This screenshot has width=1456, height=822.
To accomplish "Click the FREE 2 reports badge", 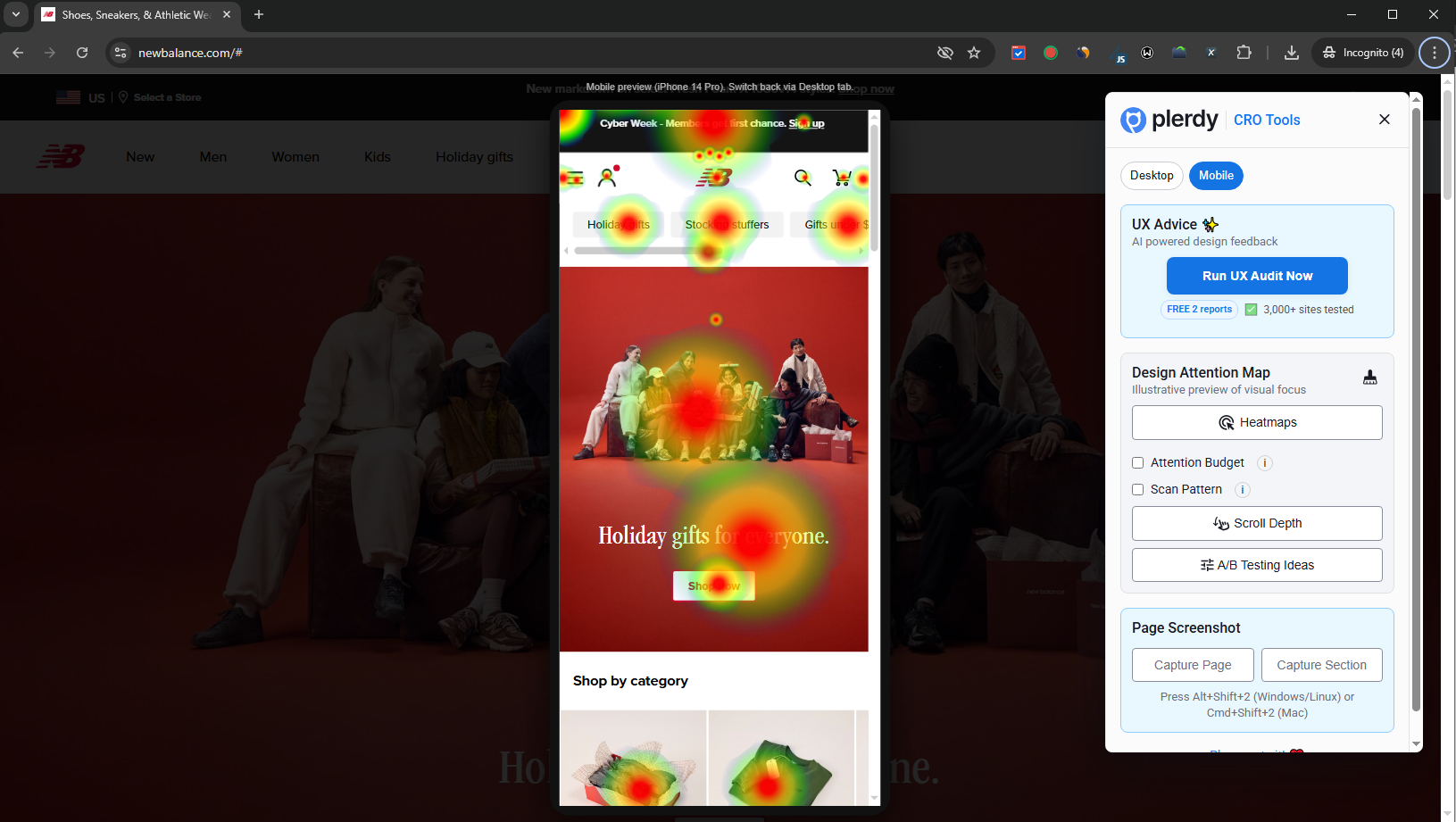I will point(1199,310).
